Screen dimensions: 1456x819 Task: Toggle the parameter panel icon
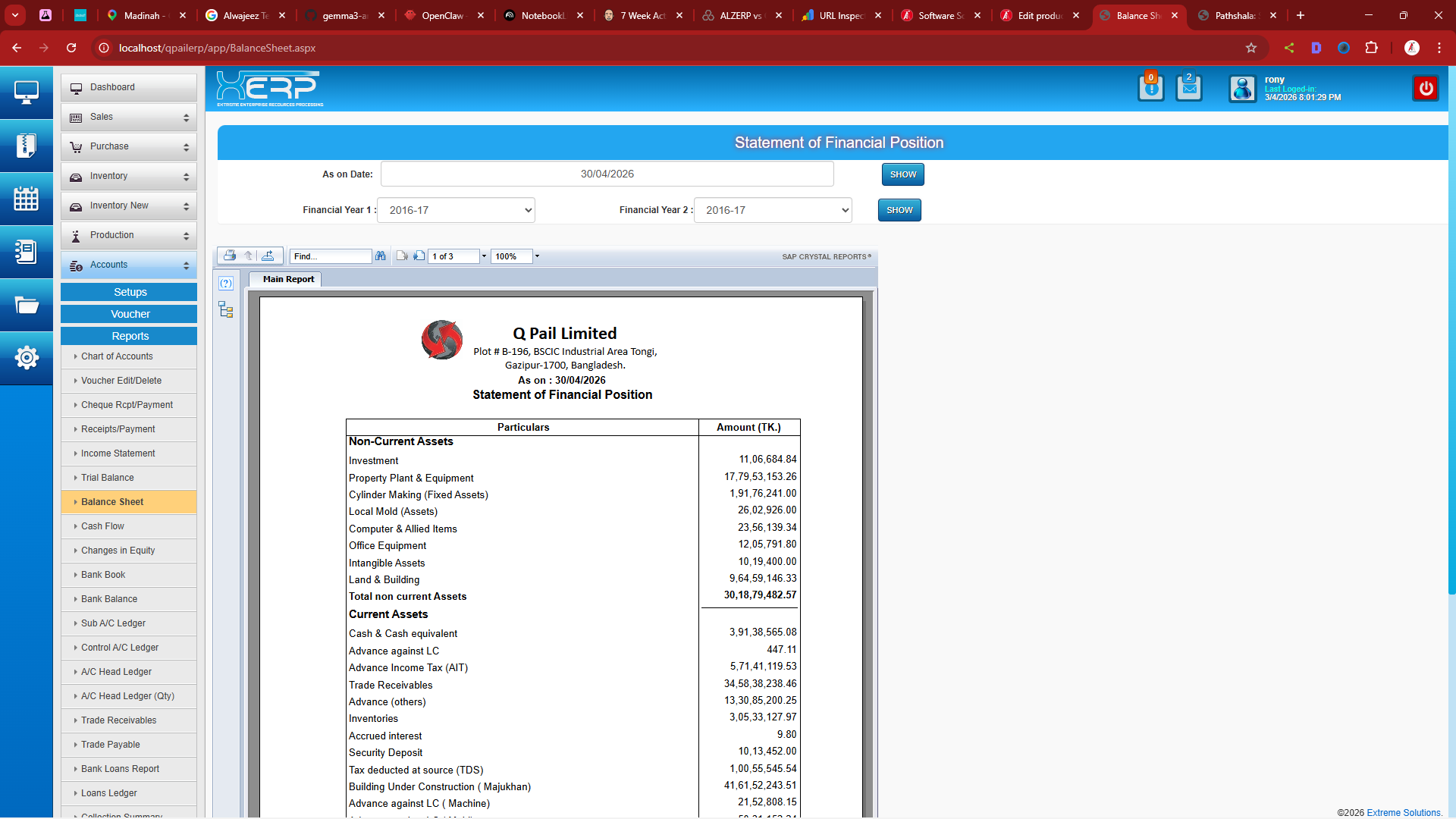click(x=226, y=284)
